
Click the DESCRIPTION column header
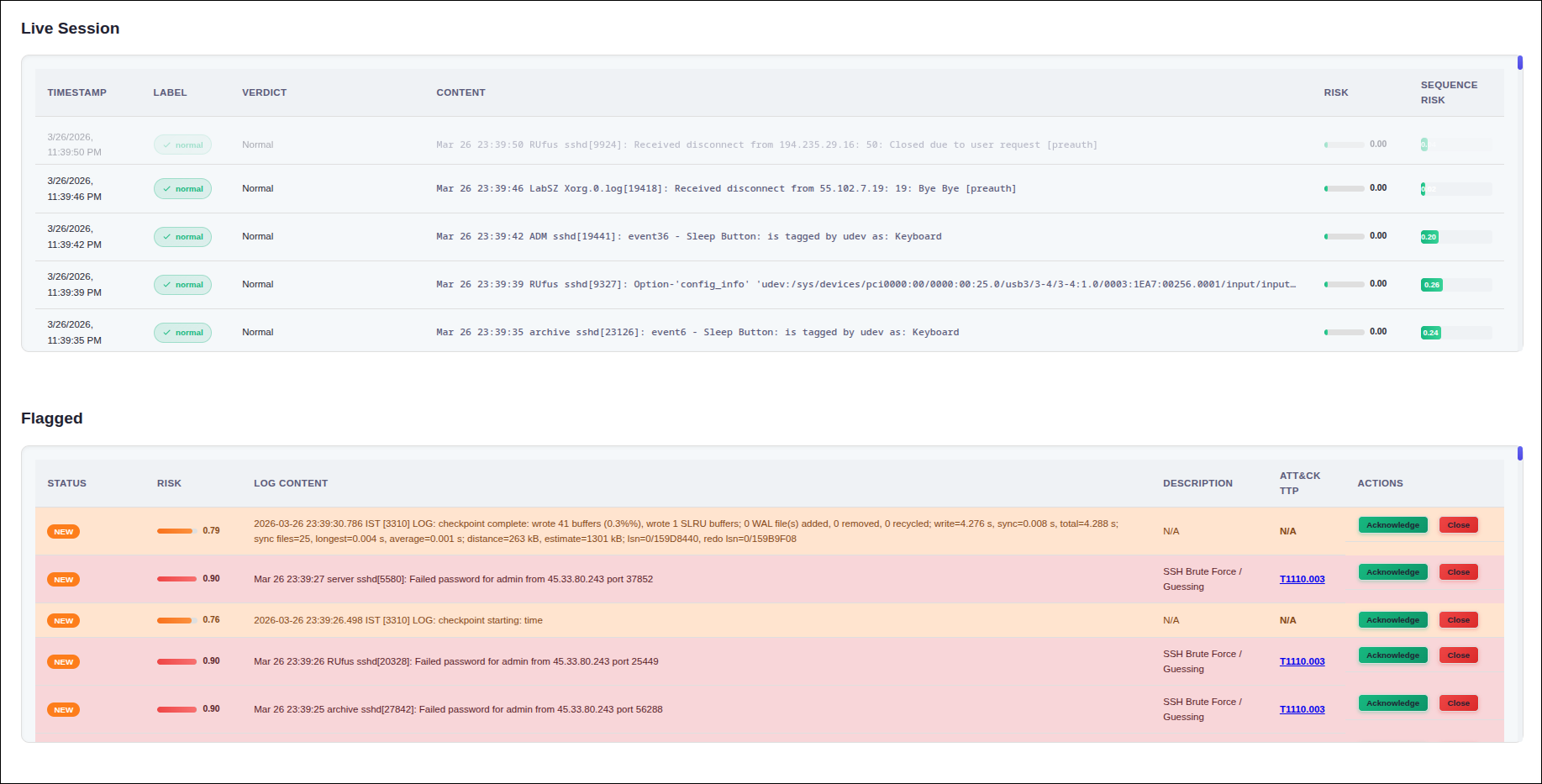click(x=1197, y=483)
